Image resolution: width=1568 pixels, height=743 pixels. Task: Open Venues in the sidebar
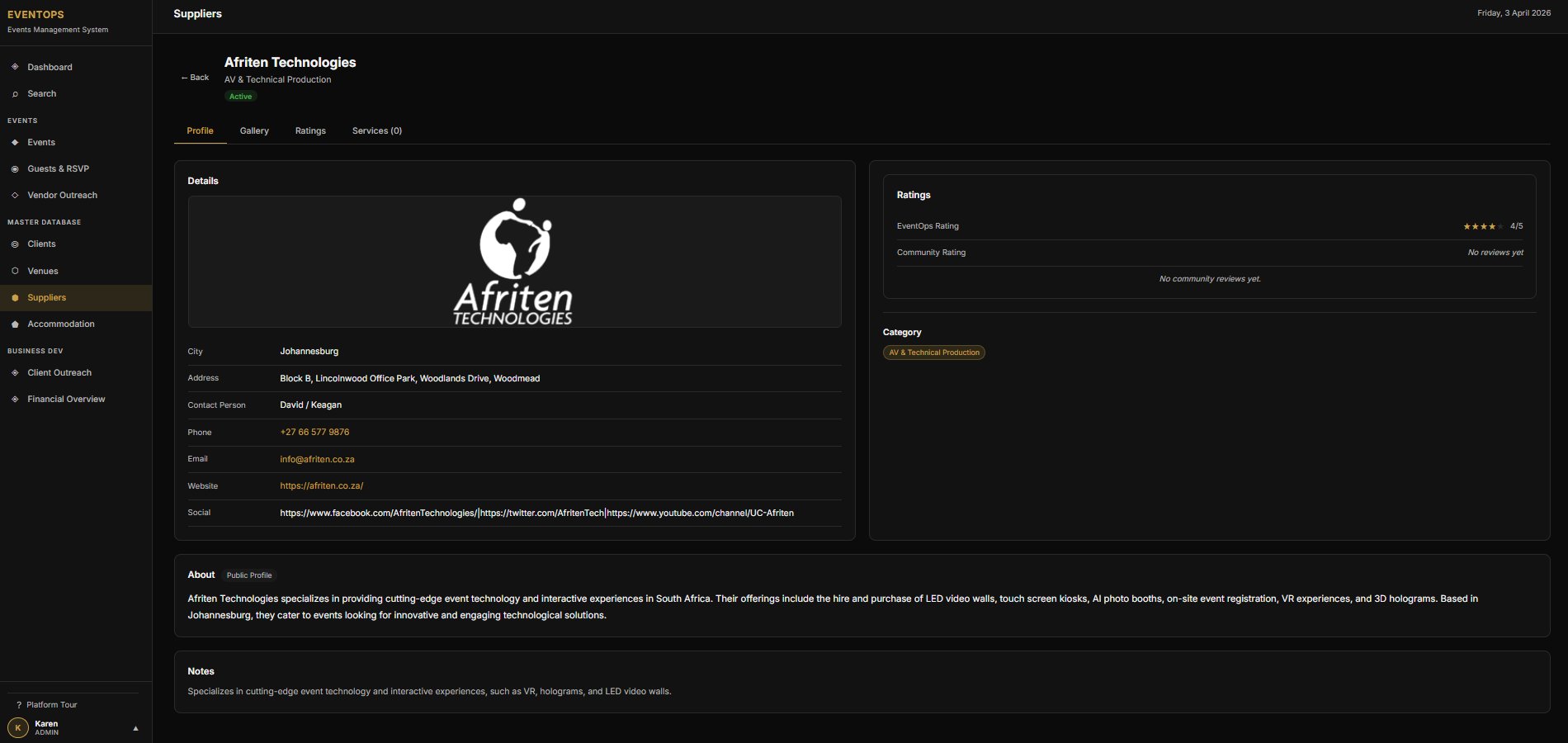(76, 271)
